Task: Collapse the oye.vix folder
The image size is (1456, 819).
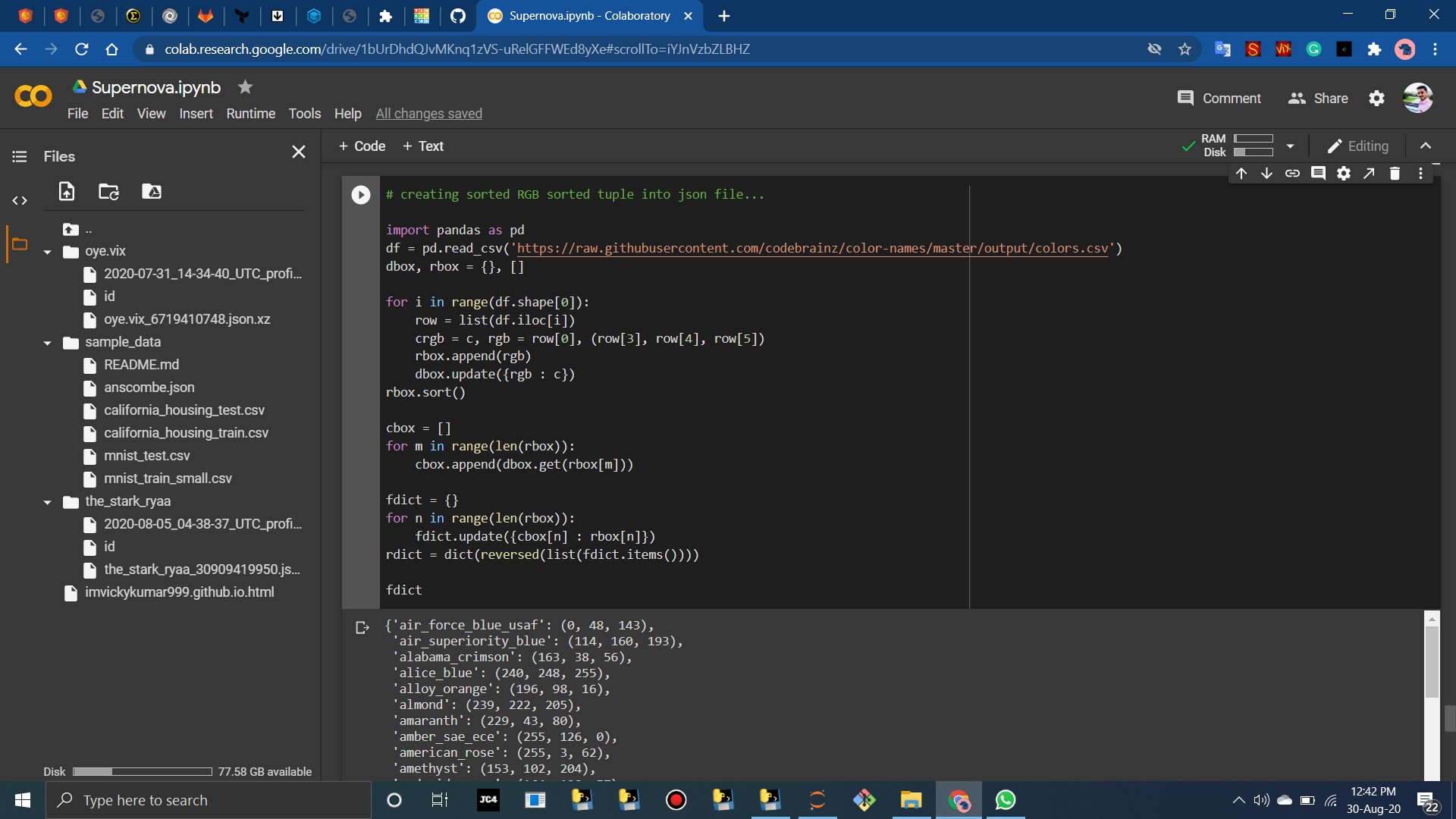Action: tap(48, 252)
